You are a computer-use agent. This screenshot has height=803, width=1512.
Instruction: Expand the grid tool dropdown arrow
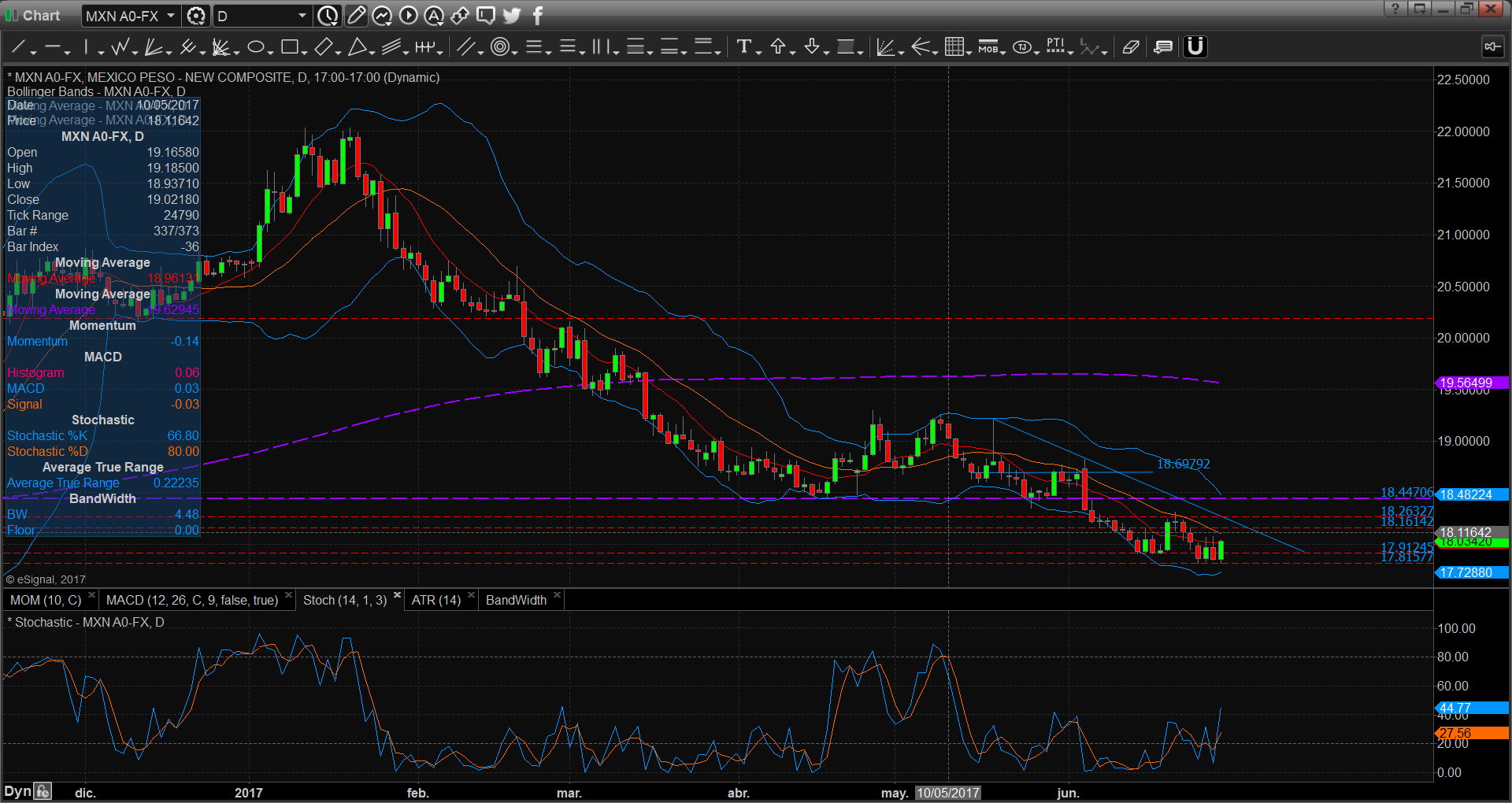point(969,52)
